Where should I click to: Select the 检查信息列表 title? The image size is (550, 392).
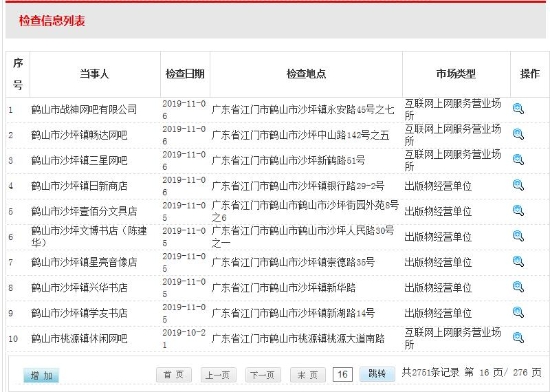[x=52, y=21]
